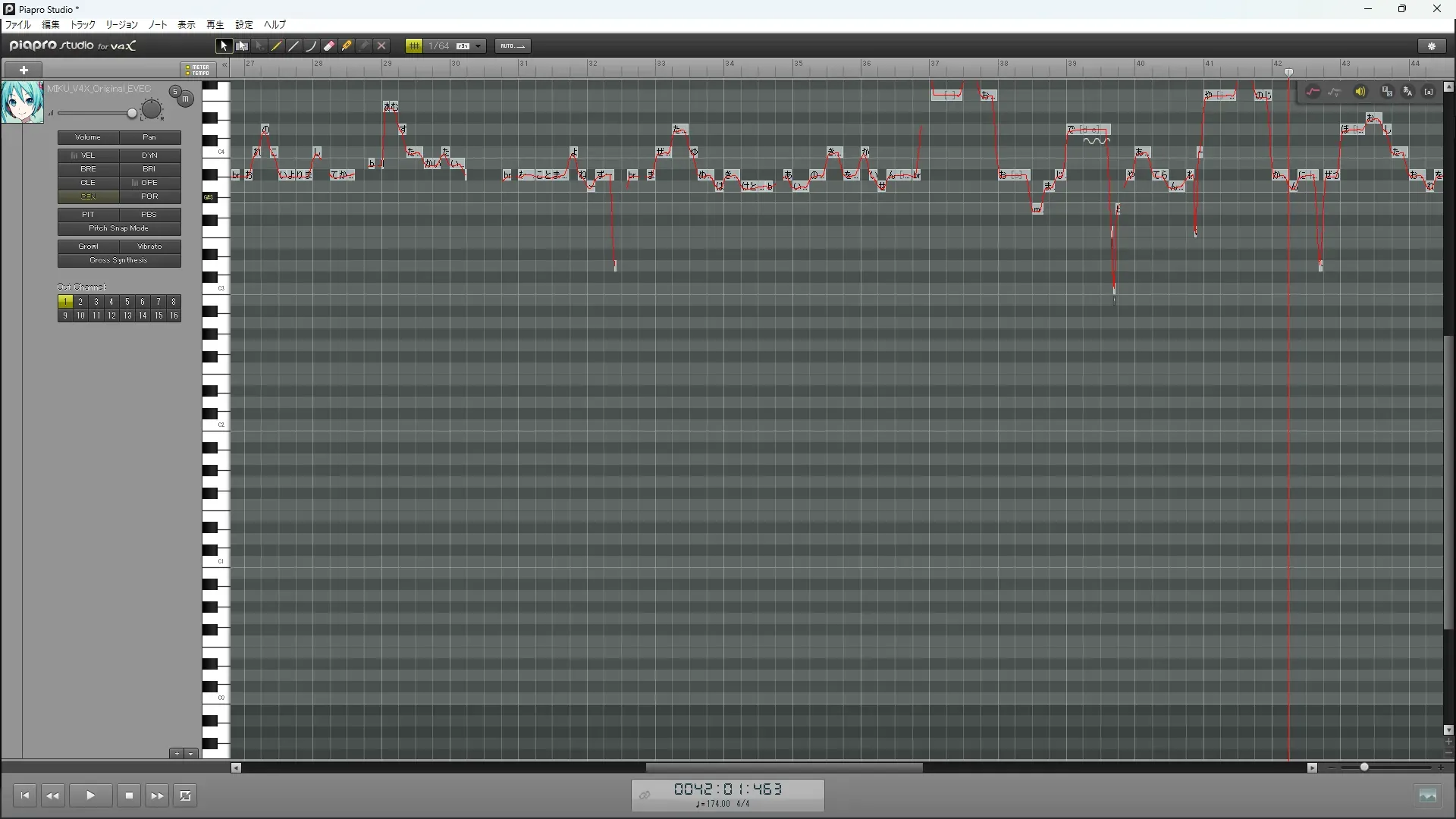Screen dimensions: 1456x819
Task: Toggle pitch curve display icon
Action: point(1313,92)
